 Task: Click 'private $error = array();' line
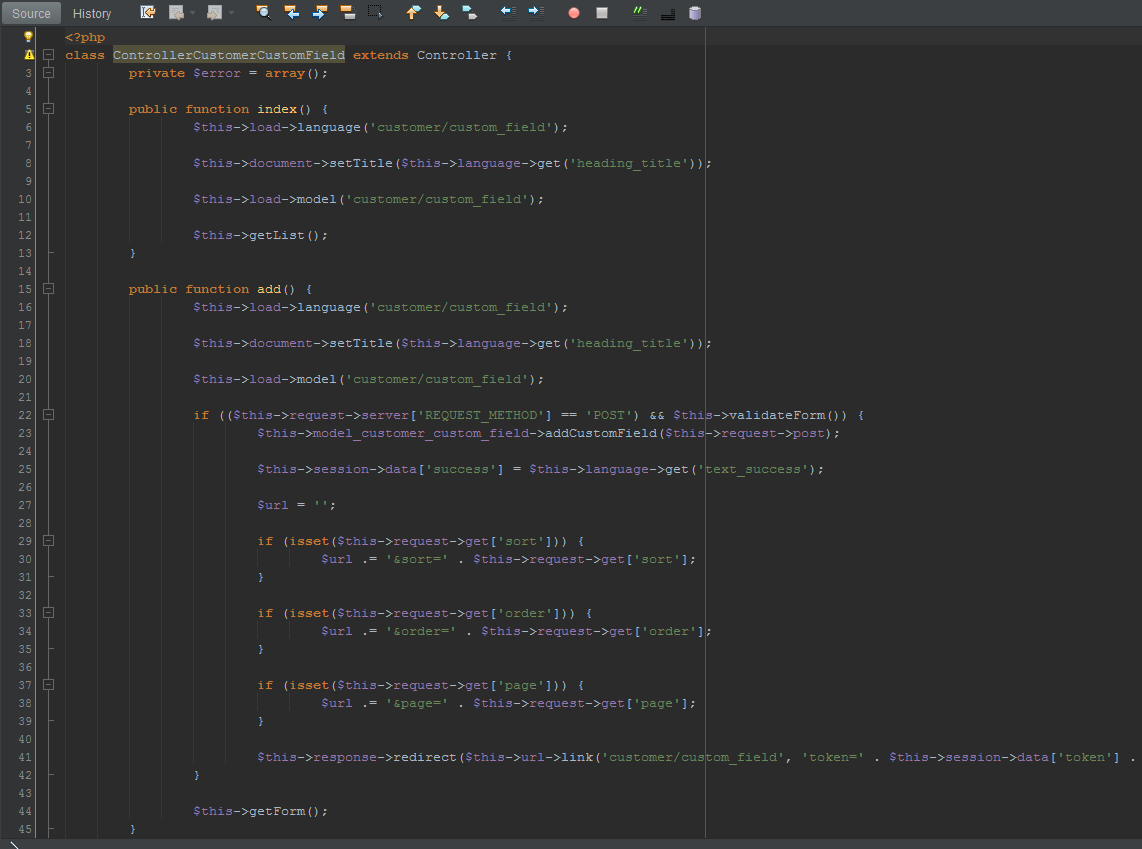pyautogui.click(x=228, y=74)
